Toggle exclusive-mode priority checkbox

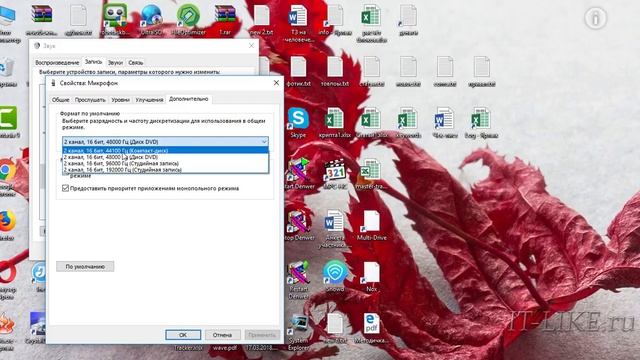pyautogui.click(x=65, y=188)
